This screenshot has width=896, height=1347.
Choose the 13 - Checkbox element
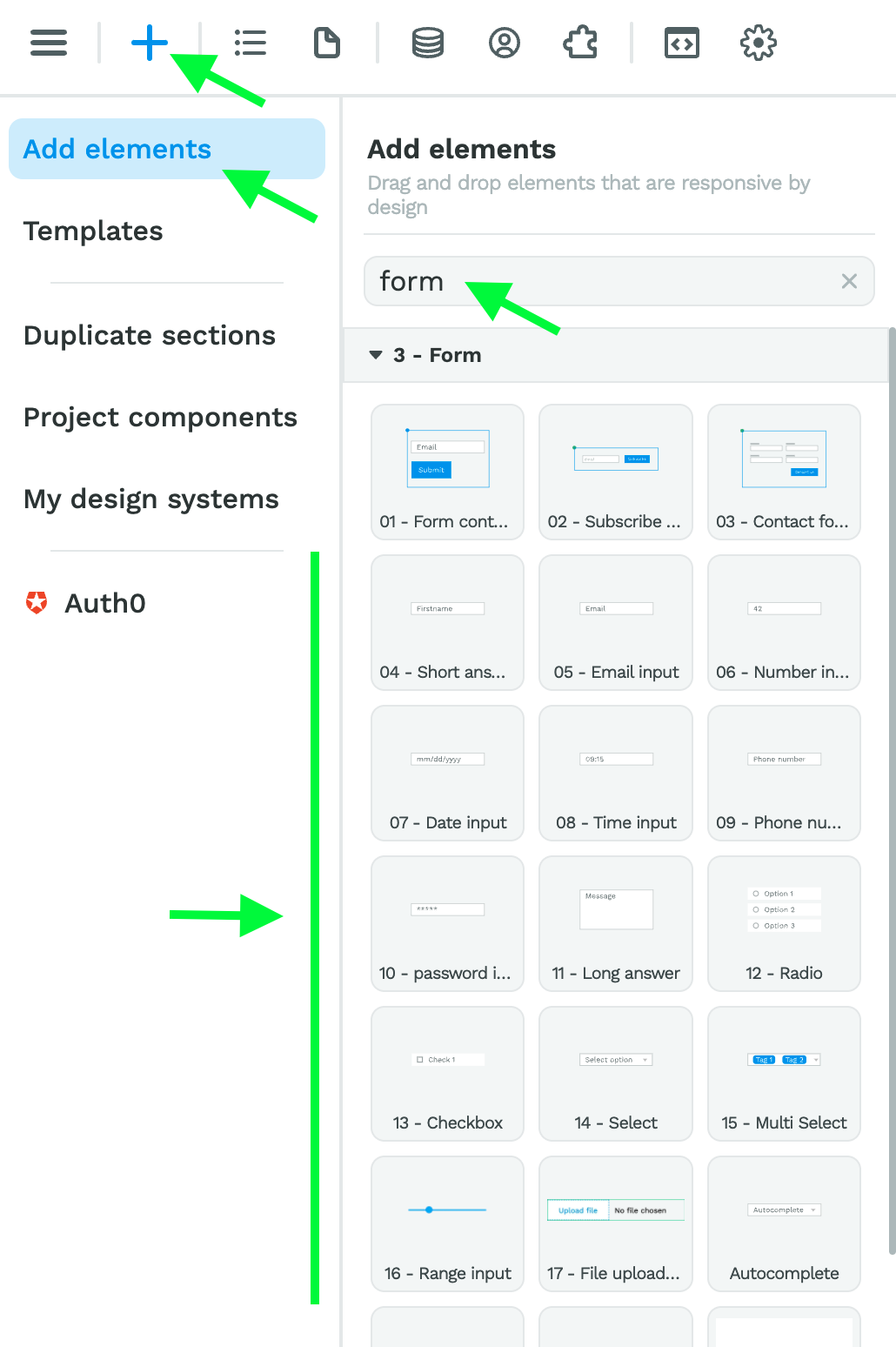point(447,1074)
